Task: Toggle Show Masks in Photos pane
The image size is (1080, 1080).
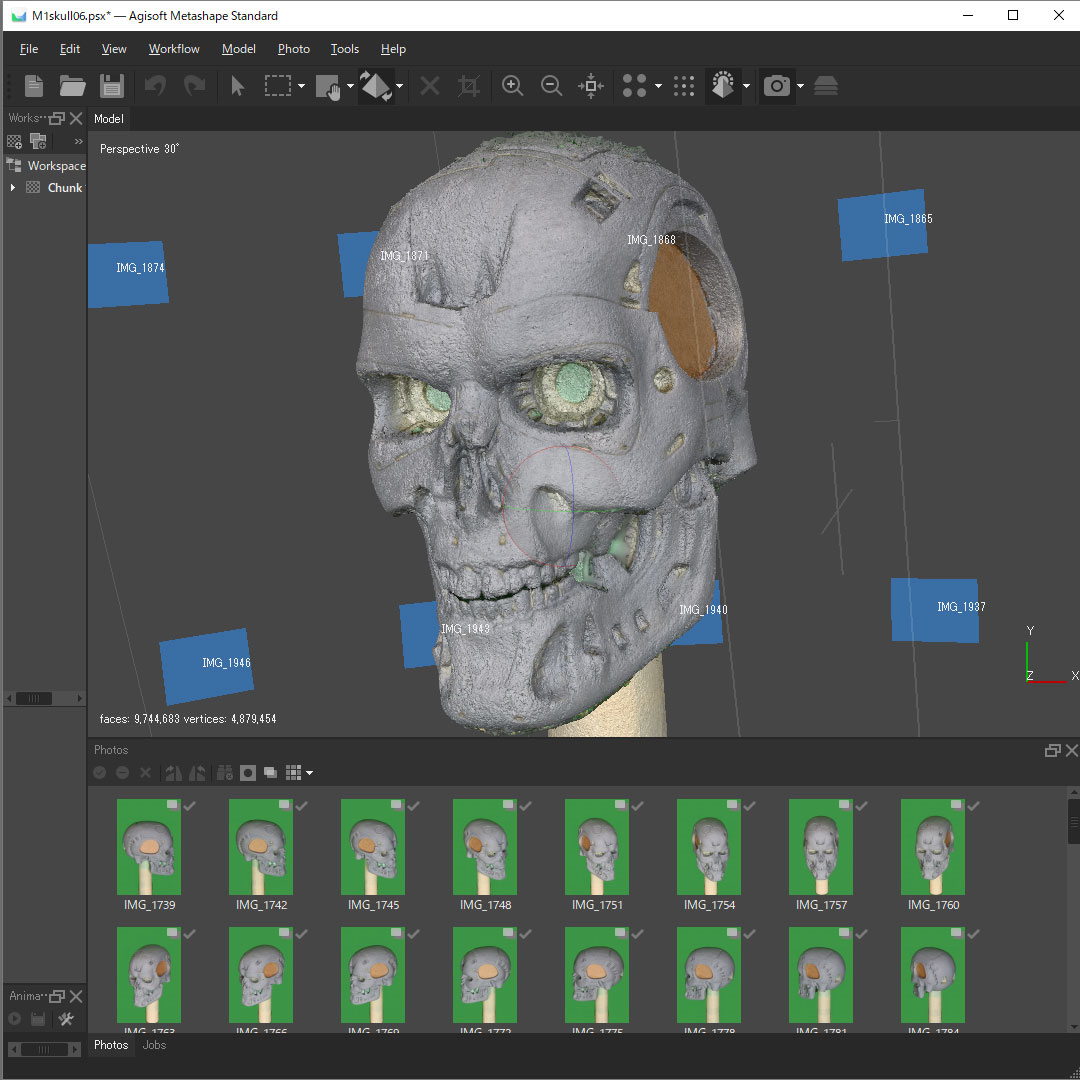Action: pos(248,773)
